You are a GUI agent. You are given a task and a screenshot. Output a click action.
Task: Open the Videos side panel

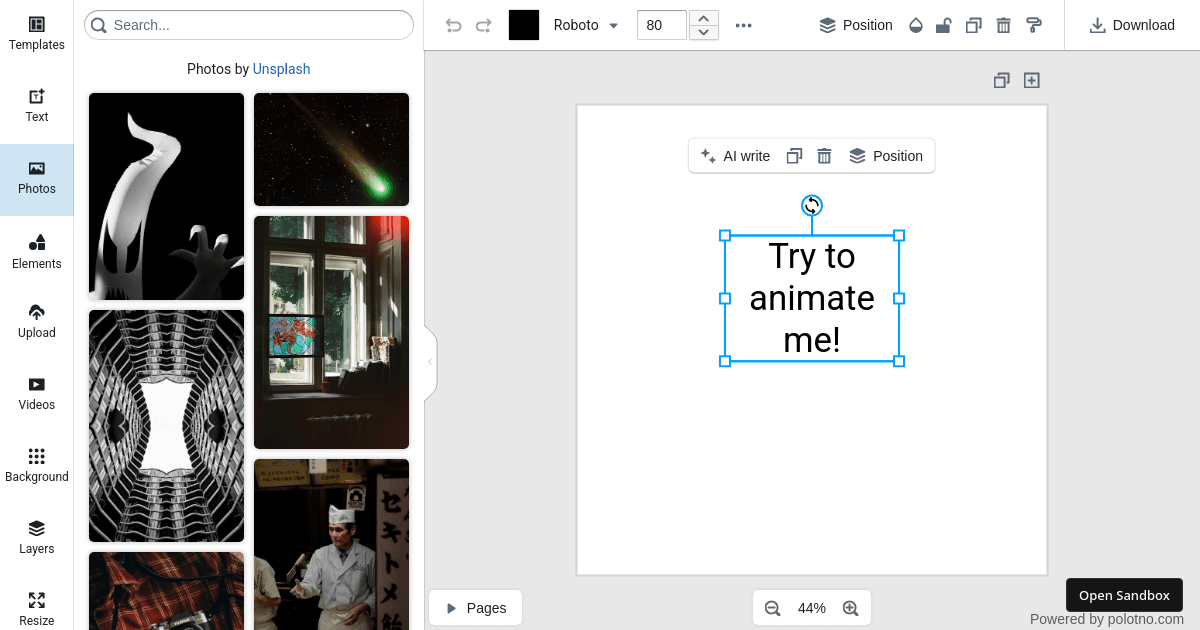[36, 394]
